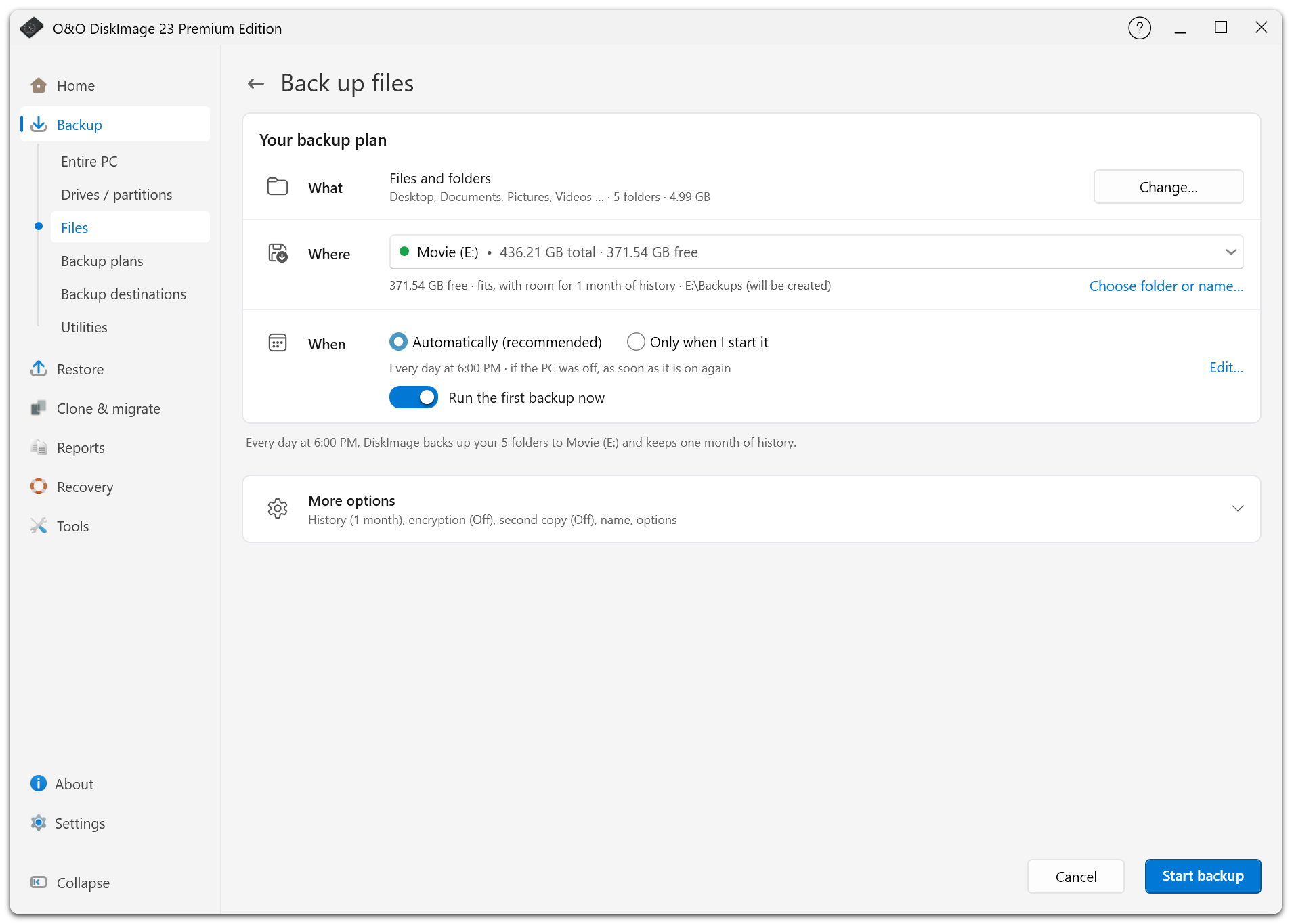The width and height of the screenshot is (1292, 924).
Task: Click the 'Files and folders' text
Action: 440,178
